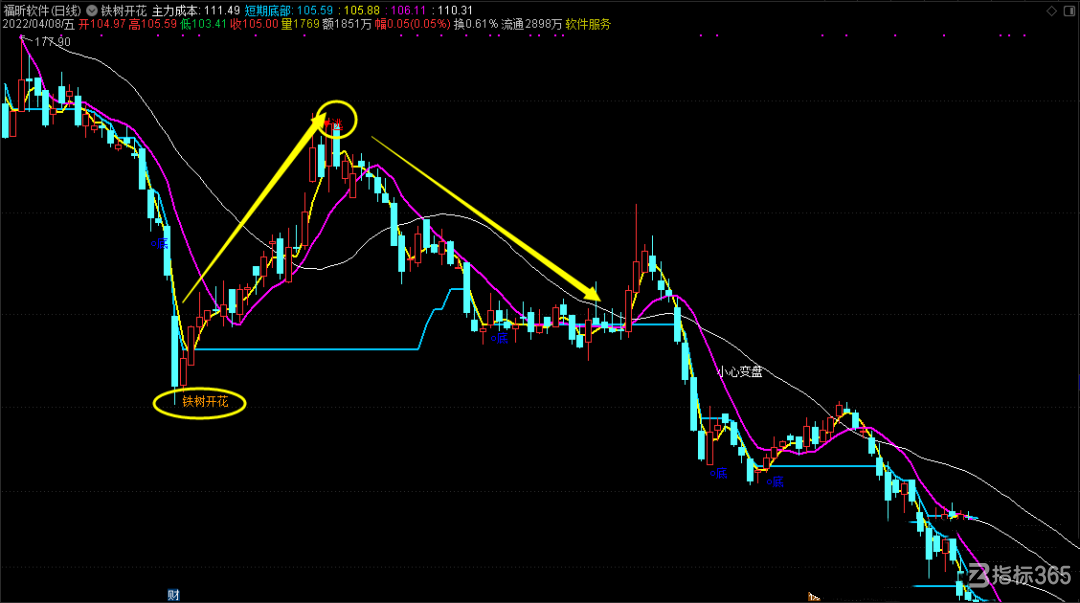Image resolution: width=1080 pixels, height=603 pixels.
Task: Click the change value 幅0.05(0.05%)
Action: (x=413, y=24)
